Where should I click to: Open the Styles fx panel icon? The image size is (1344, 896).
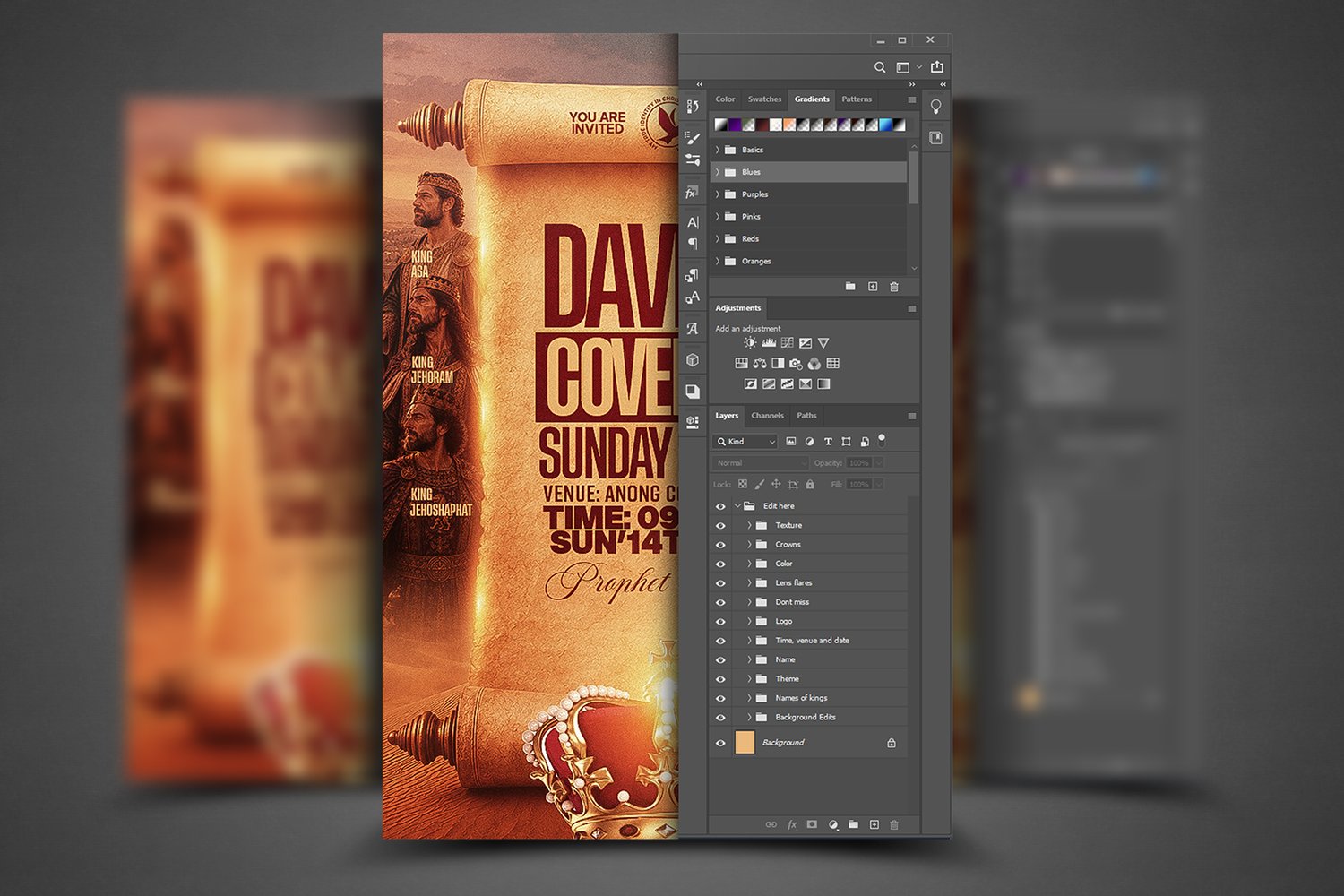[x=692, y=193]
